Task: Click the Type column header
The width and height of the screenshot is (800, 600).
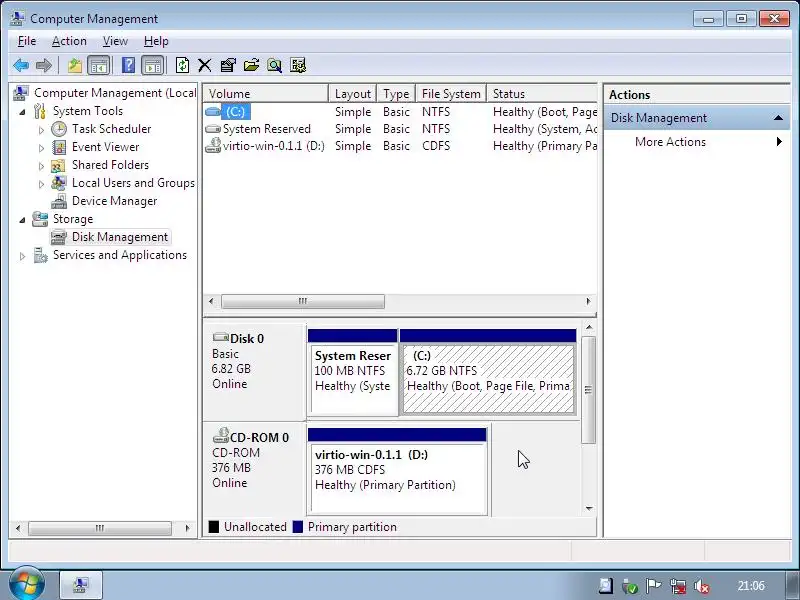Action: [x=396, y=93]
